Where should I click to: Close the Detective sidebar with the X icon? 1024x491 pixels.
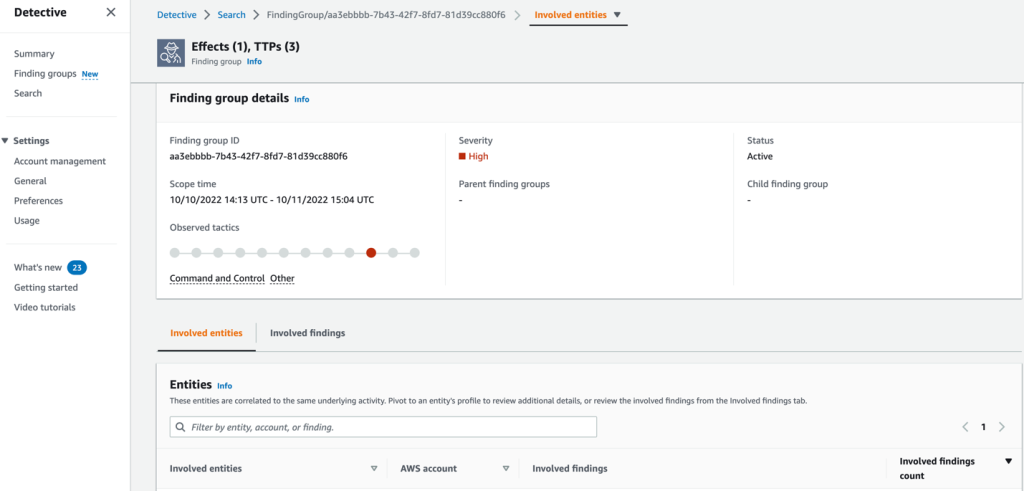pos(111,12)
